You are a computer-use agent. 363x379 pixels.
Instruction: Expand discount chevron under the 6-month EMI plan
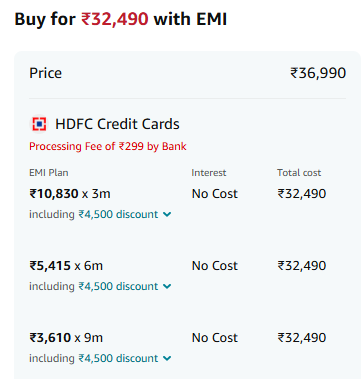[x=167, y=286]
